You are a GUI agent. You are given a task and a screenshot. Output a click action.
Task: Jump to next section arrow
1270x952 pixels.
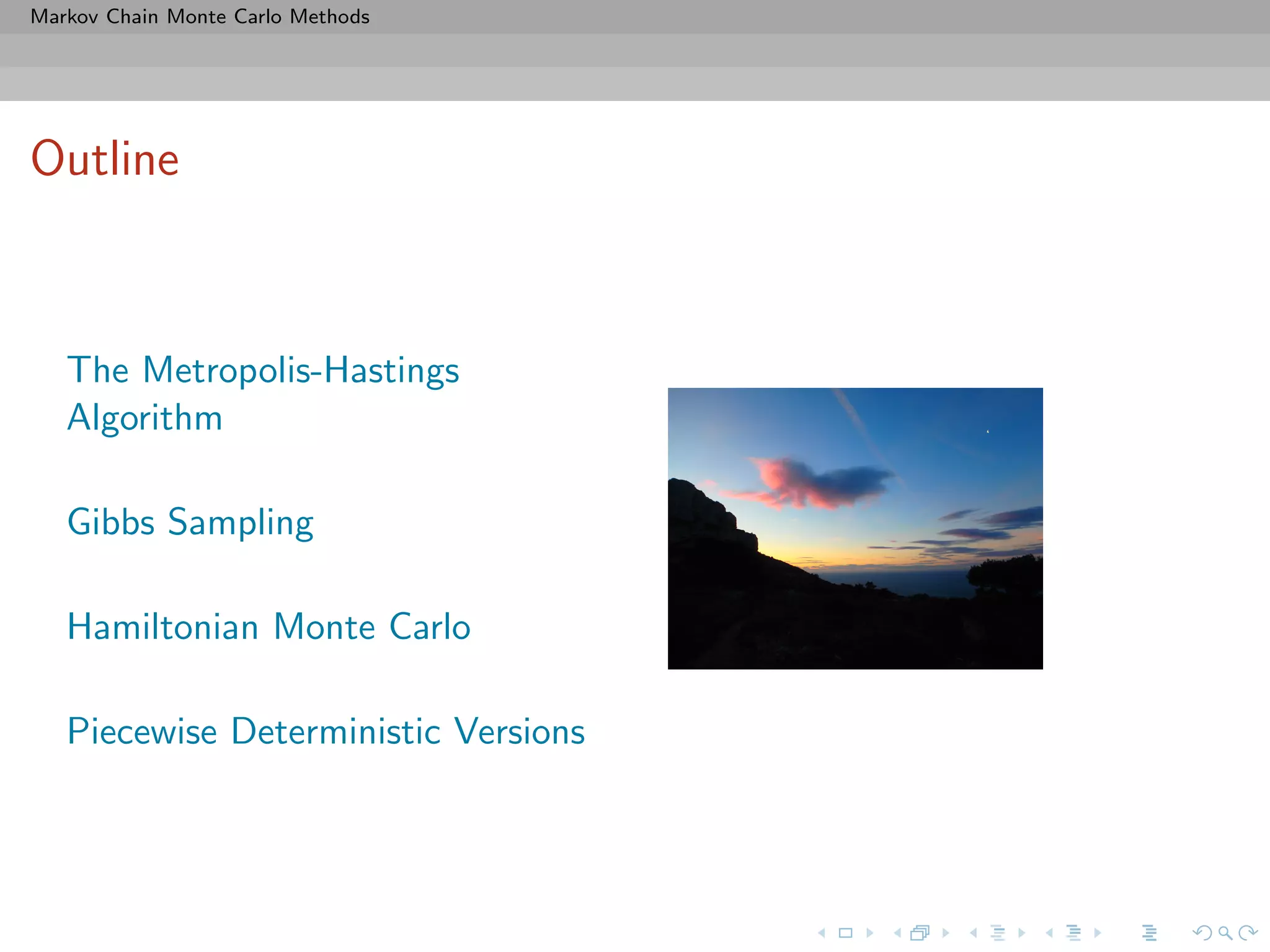click(1098, 933)
